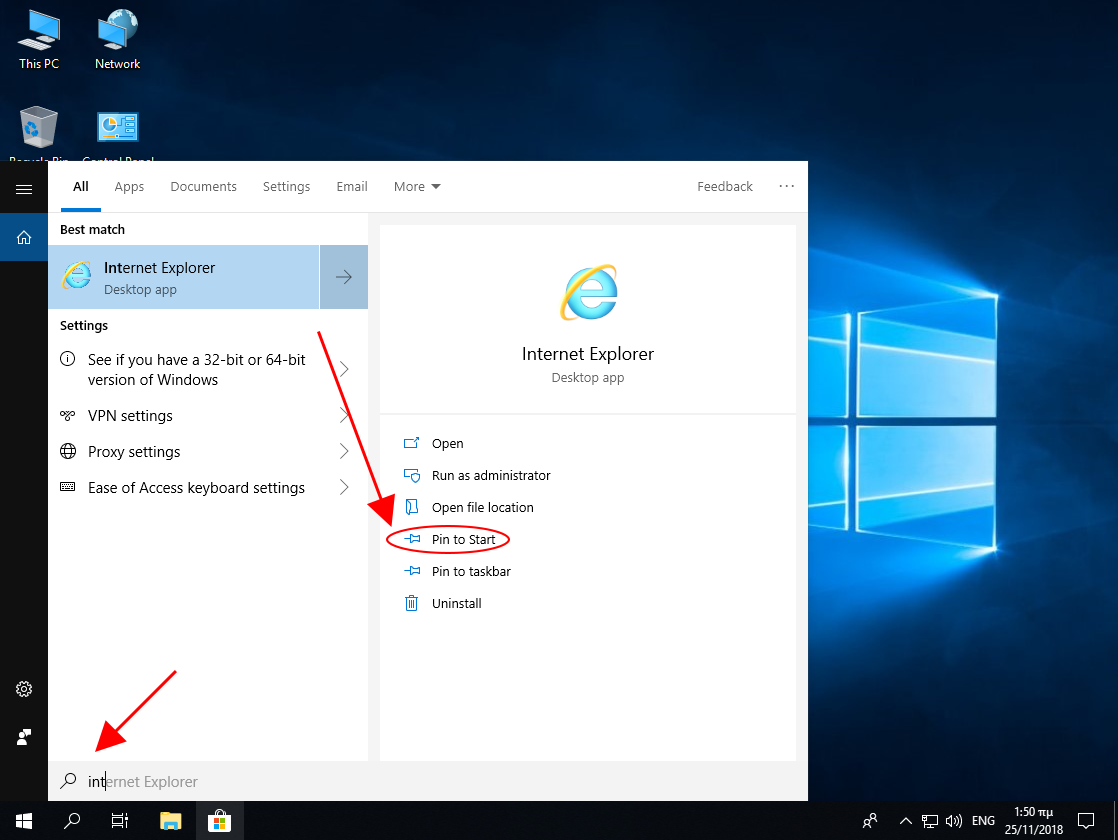Open Microsoft Store from the taskbar
This screenshot has width=1118, height=840.
pyautogui.click(x=219, y=821)
